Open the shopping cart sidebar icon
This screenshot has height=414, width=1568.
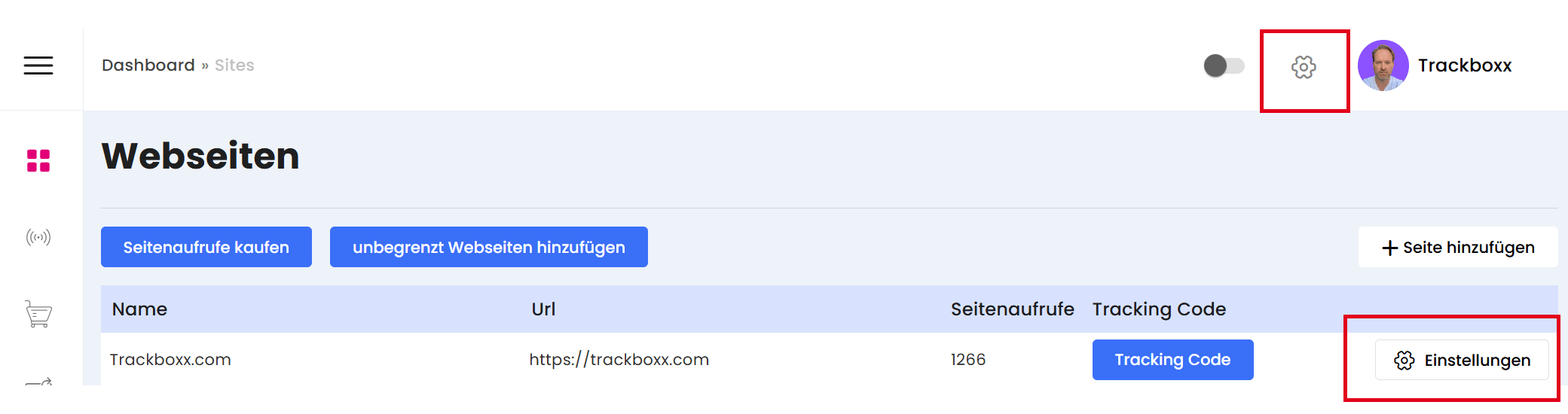38,313
